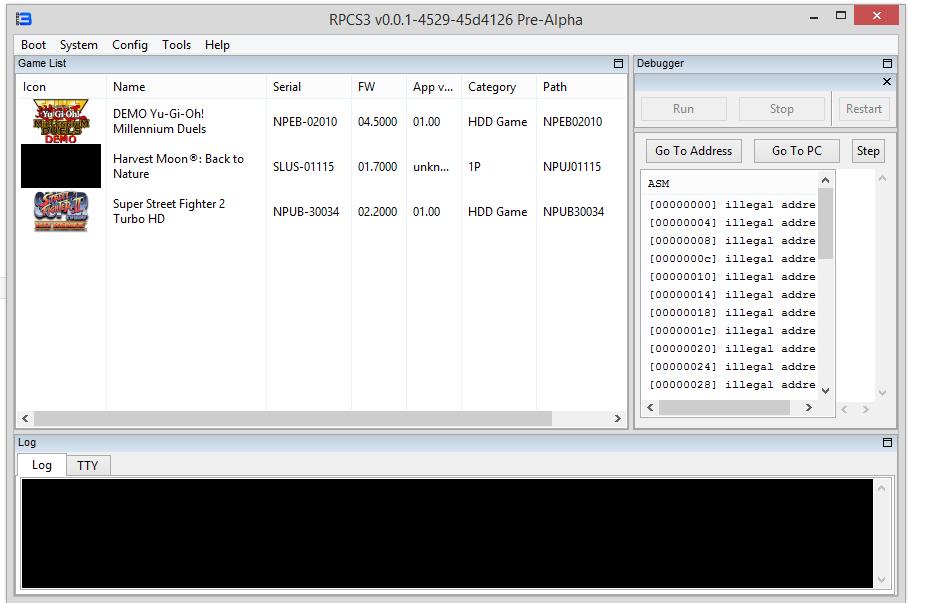
Task: Select the Harvest Moon black icon
Action: pyautogui.click(x=61, y=166)
